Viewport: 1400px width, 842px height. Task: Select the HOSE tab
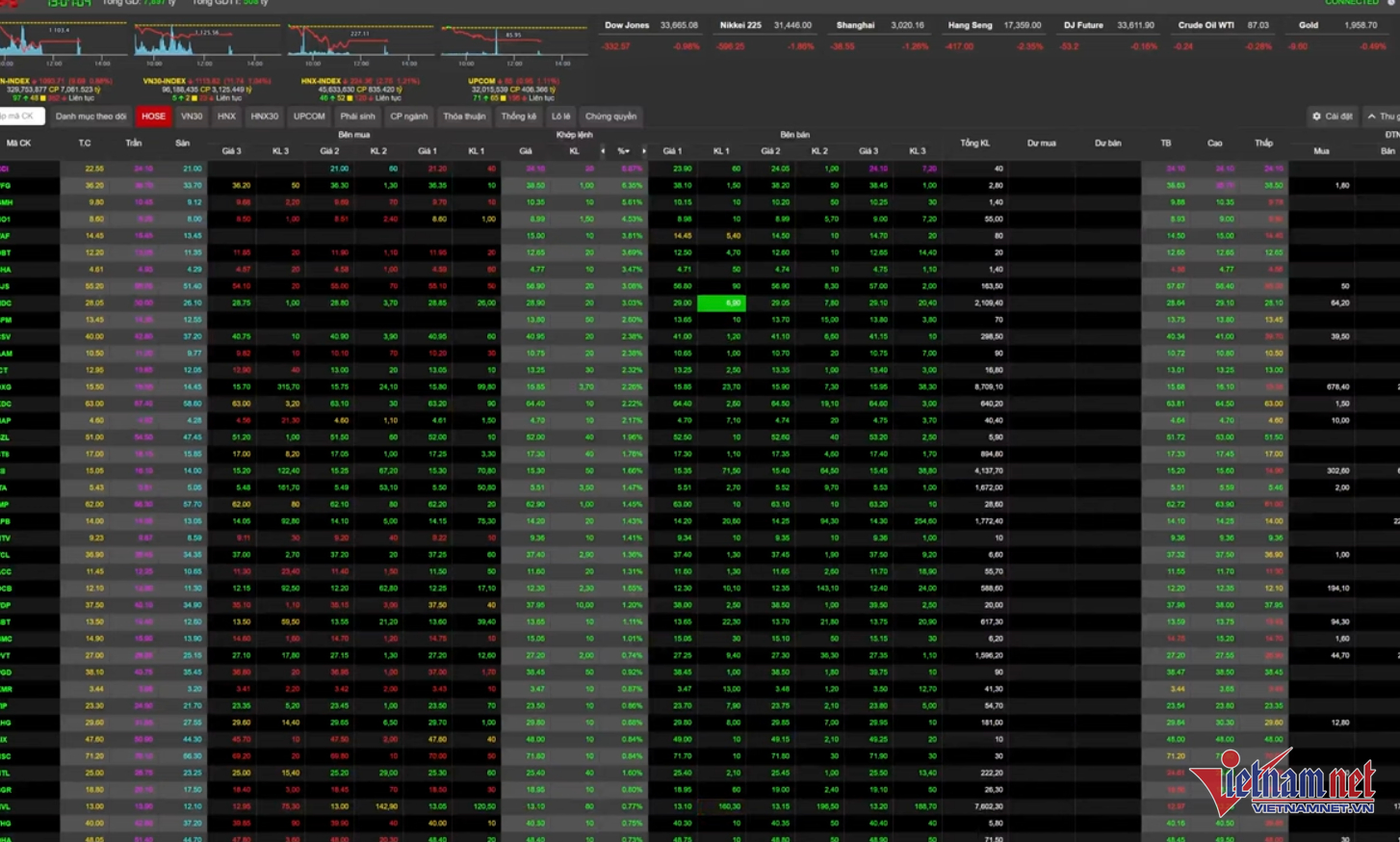point(153,117)
